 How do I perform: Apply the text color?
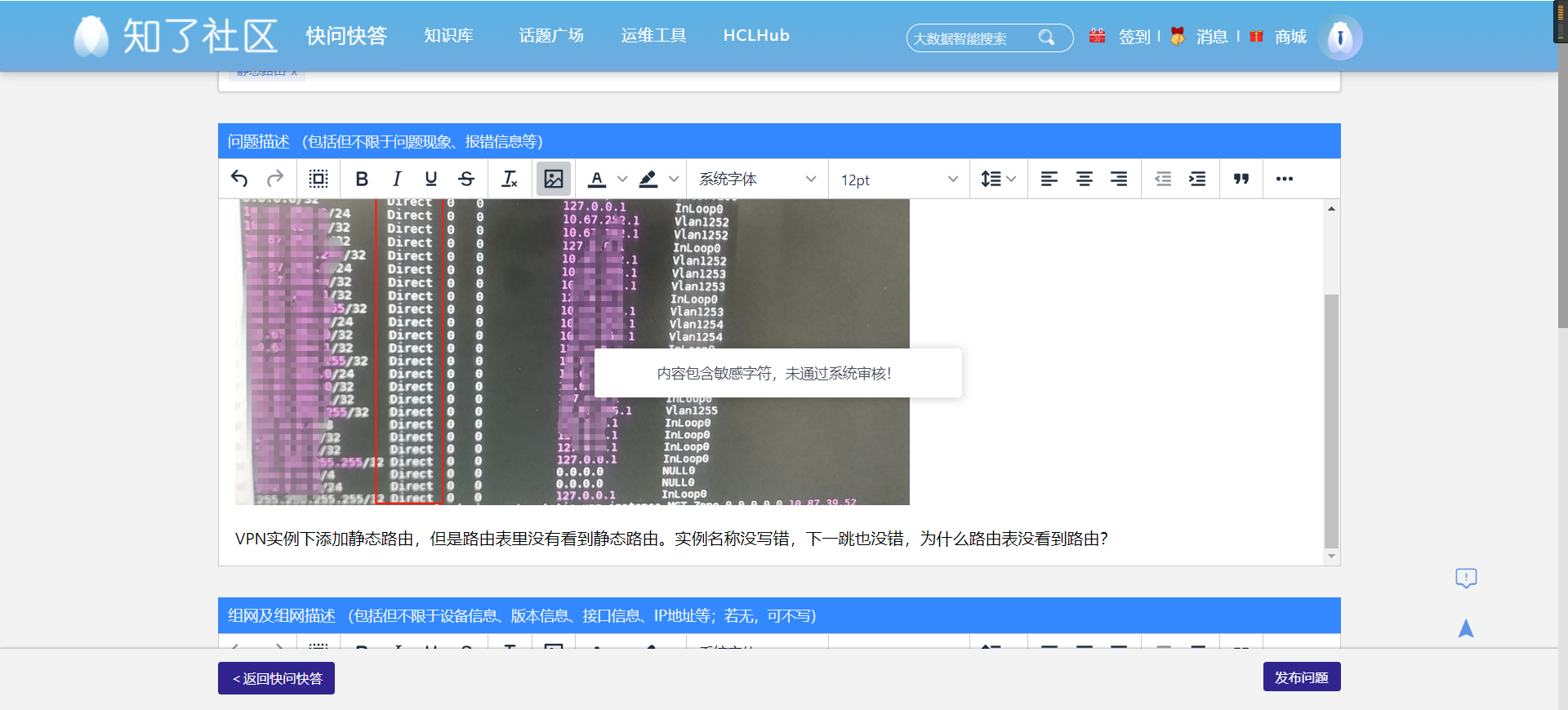[x=597, y=179]
